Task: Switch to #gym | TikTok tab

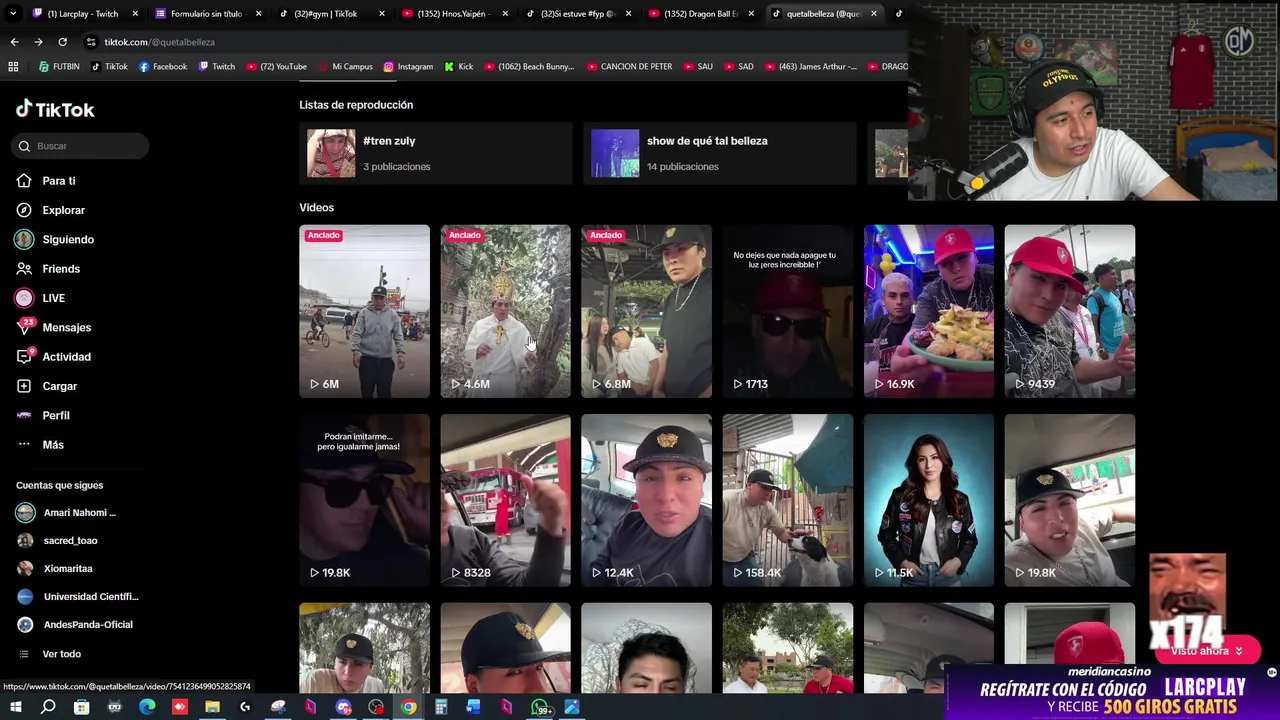Action: point(330,14)
